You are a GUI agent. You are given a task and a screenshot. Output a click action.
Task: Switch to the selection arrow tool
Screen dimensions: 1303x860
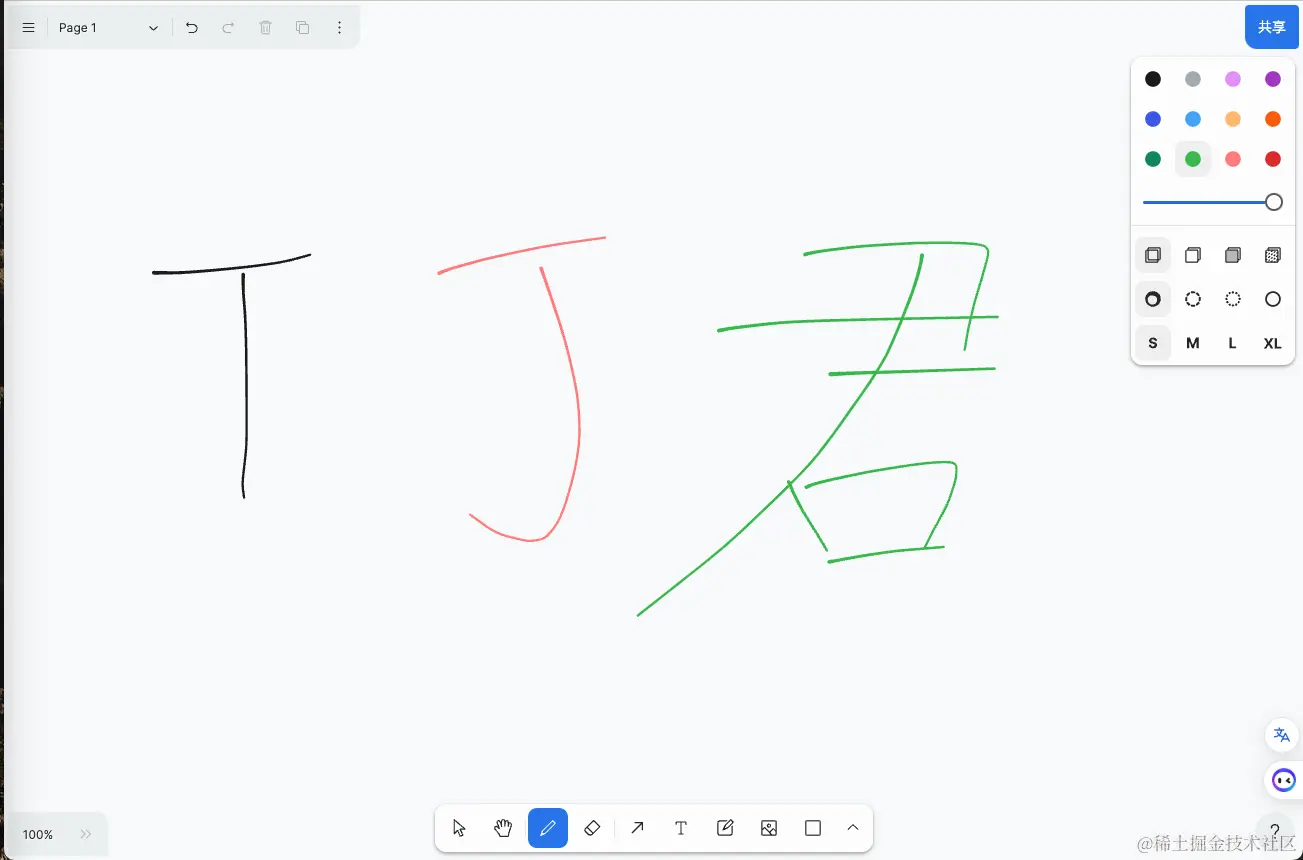[459, 827]
